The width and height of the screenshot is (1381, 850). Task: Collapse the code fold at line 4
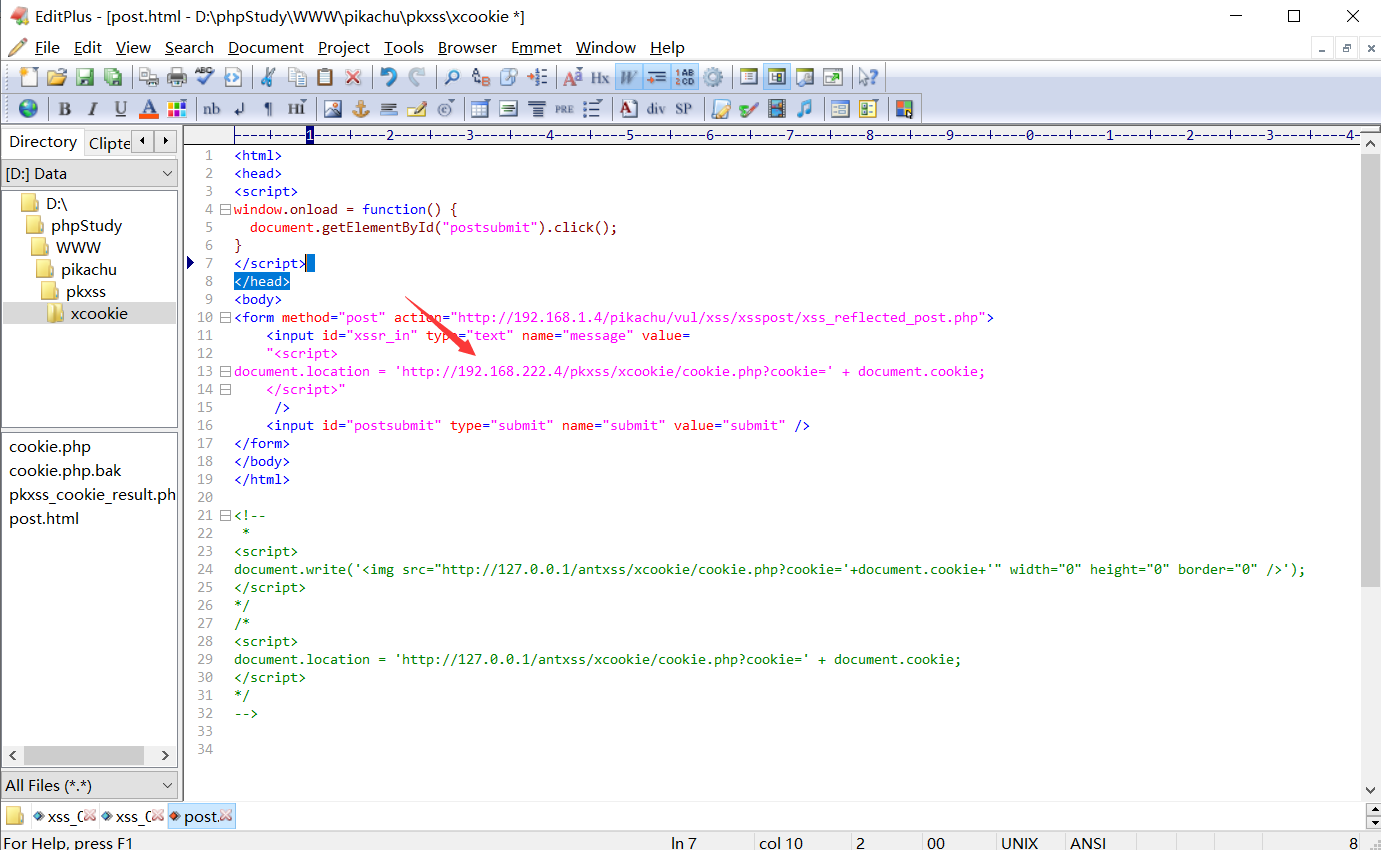[225, 210]
